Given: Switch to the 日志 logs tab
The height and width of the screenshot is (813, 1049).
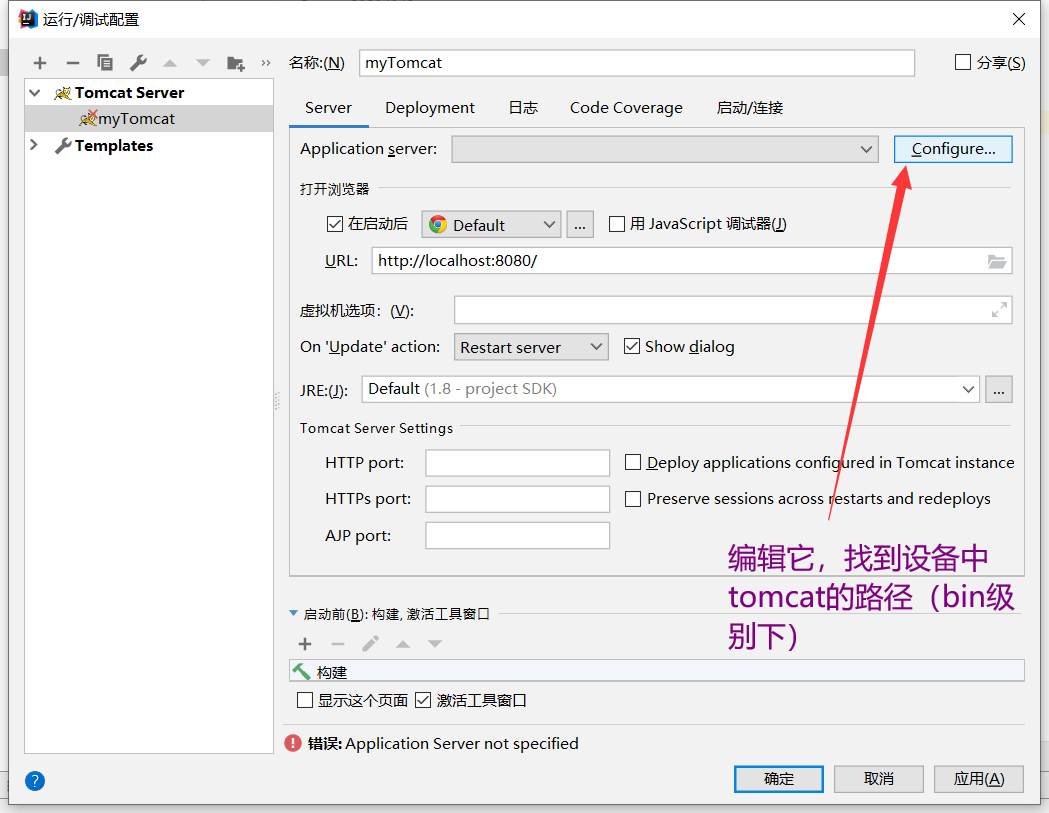Looking at the screenshot, I should 523,108.
